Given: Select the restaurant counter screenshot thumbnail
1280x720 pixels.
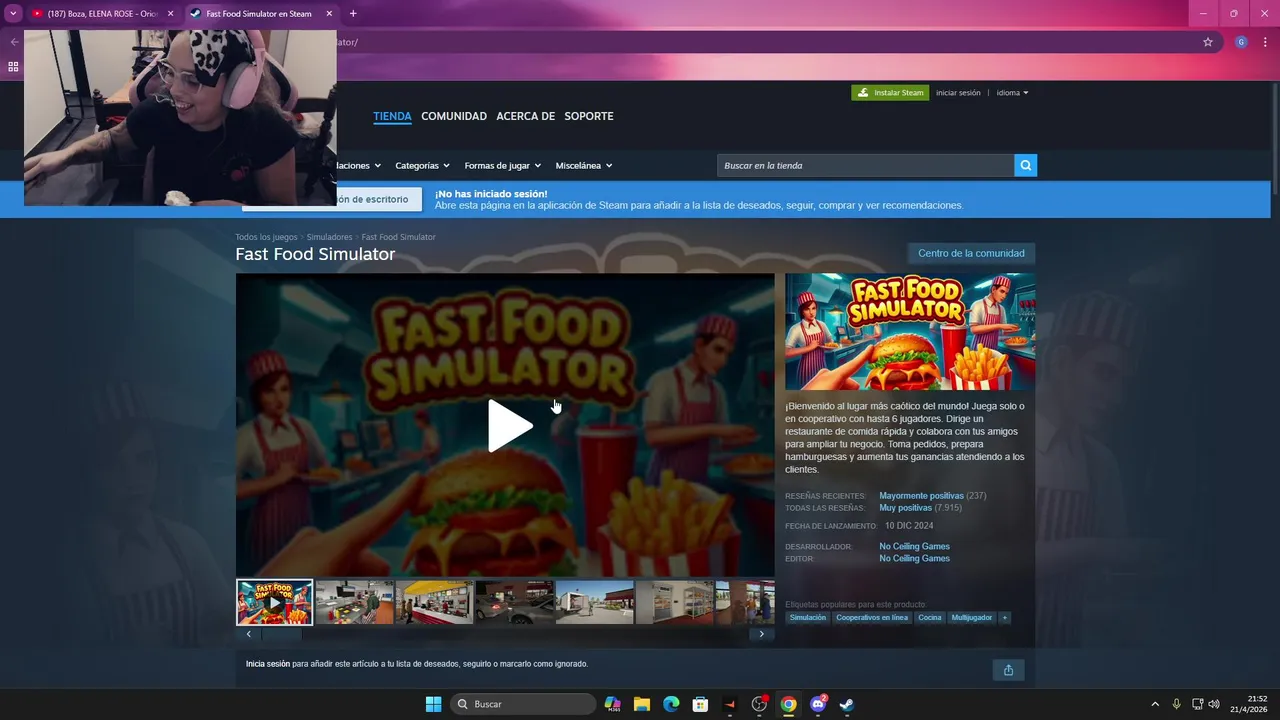Looking at the screenshot, I should point(434,602).
